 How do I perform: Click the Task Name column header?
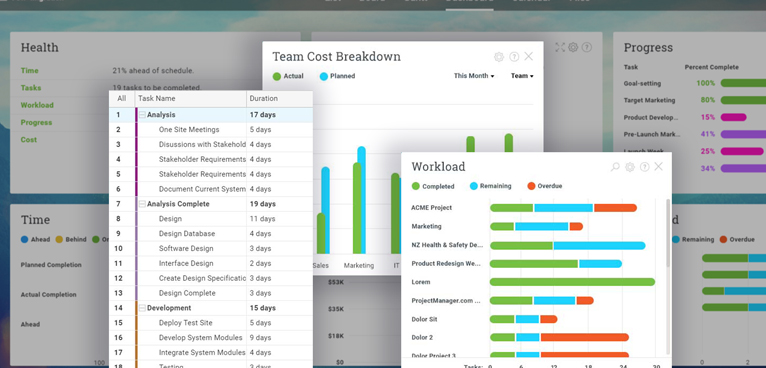pos(191,99)
